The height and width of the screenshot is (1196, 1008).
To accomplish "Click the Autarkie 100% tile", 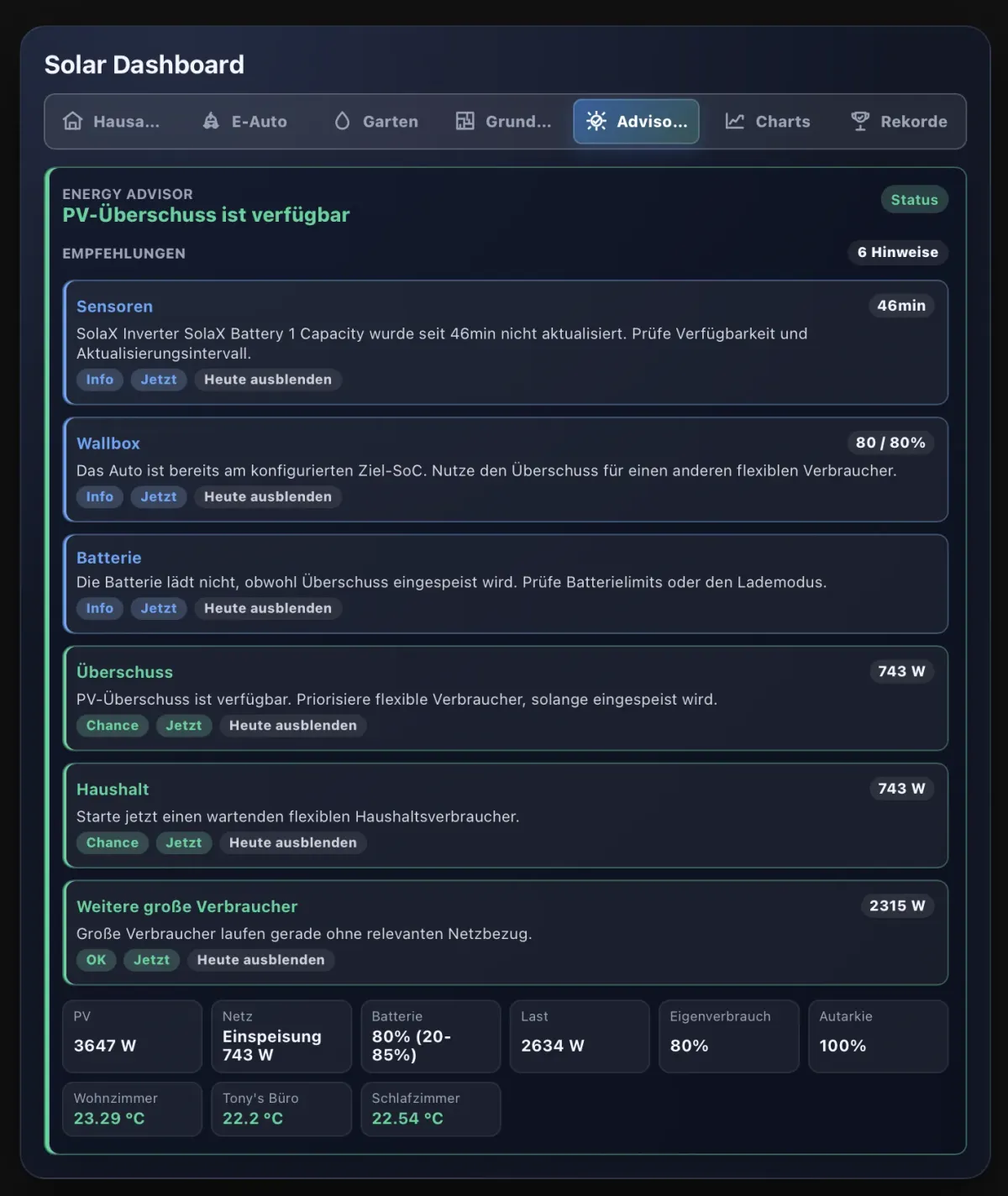I will (x=878, y=1036).
